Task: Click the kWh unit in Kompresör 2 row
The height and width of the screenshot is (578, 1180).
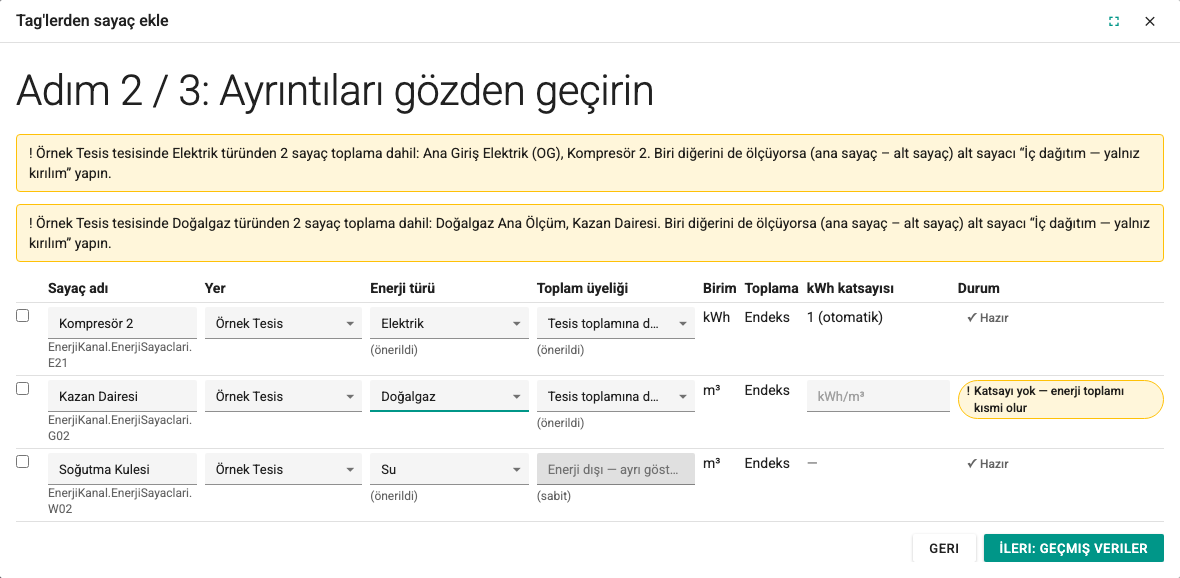Action: pyautogui.click(x=716, y=317)
